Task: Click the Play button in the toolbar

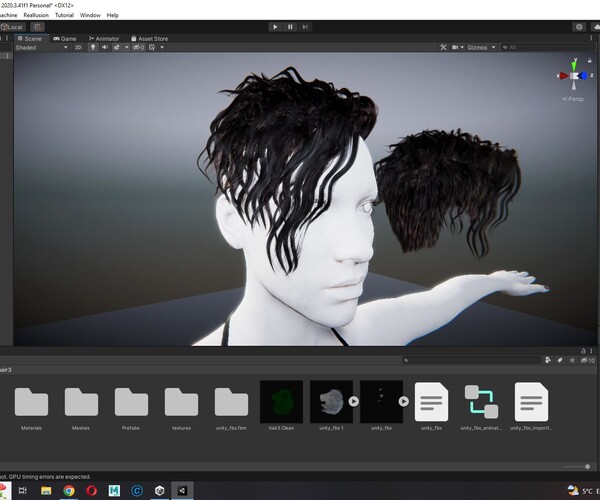Action: coord(275,27)
